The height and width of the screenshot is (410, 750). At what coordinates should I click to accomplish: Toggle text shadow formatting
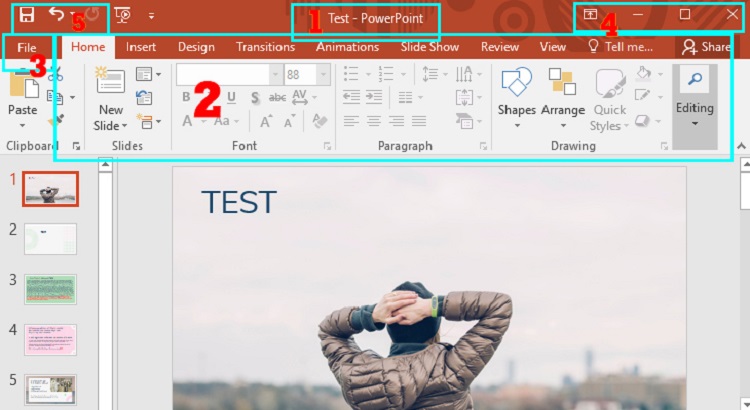coord(255,97)
